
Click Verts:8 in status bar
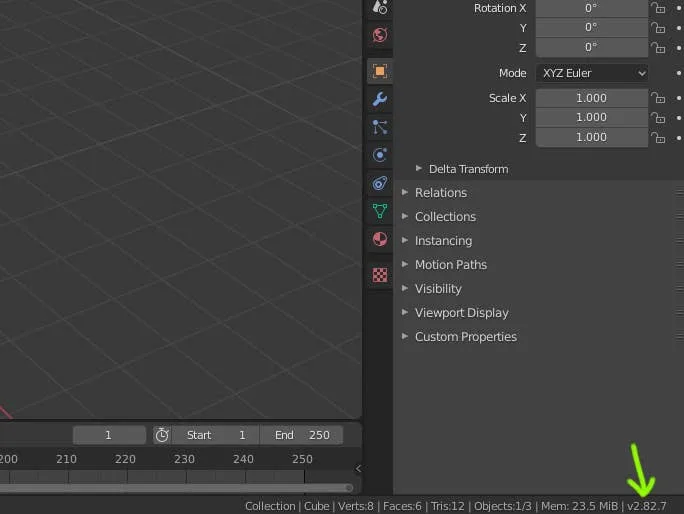pos(356,506)
